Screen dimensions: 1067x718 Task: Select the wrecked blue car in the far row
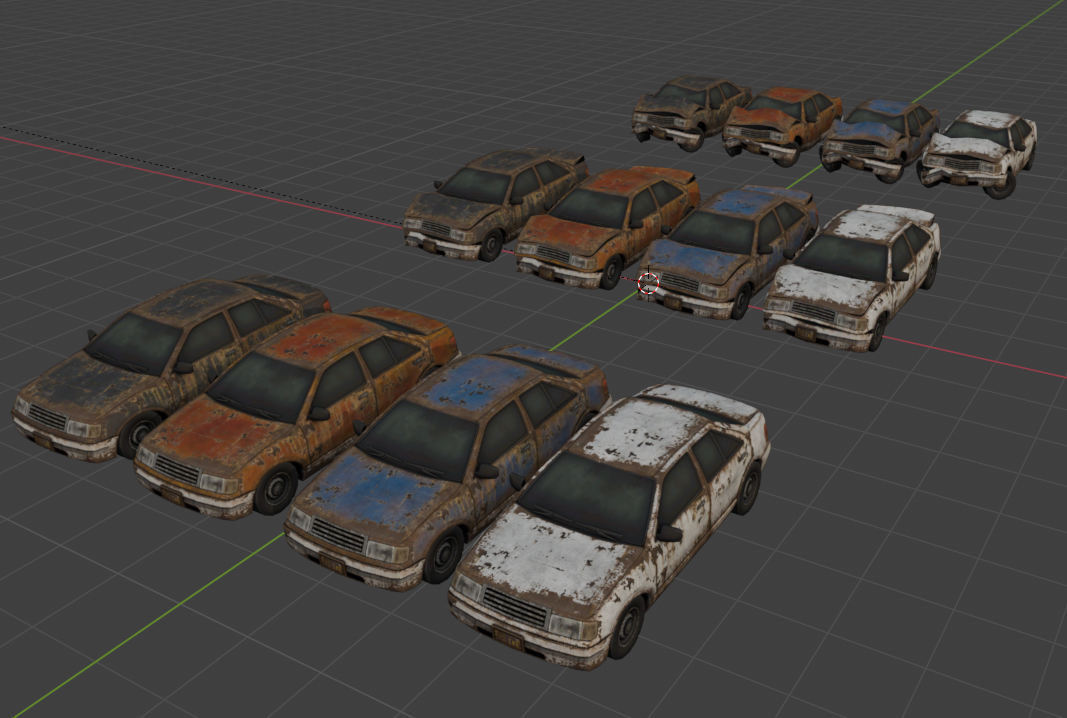point(878,140)
